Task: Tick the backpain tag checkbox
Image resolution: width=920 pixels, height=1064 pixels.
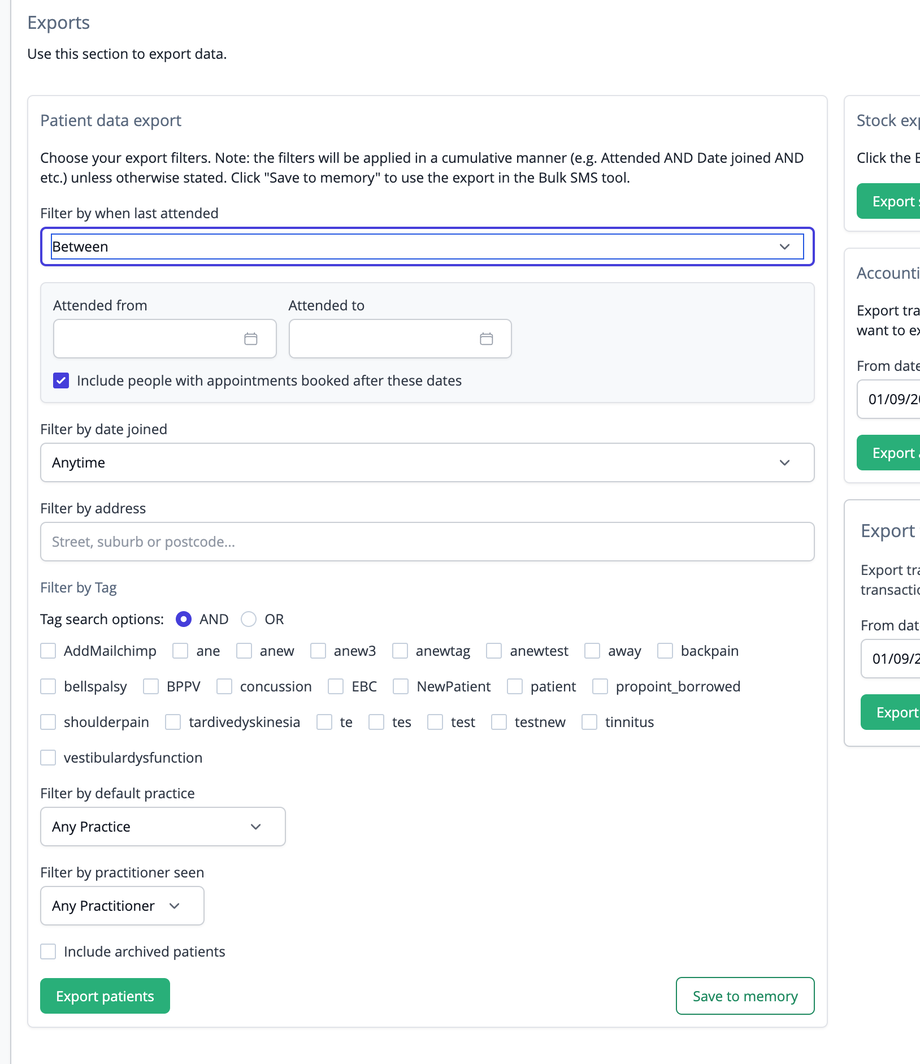Action: tap(665, 651)
